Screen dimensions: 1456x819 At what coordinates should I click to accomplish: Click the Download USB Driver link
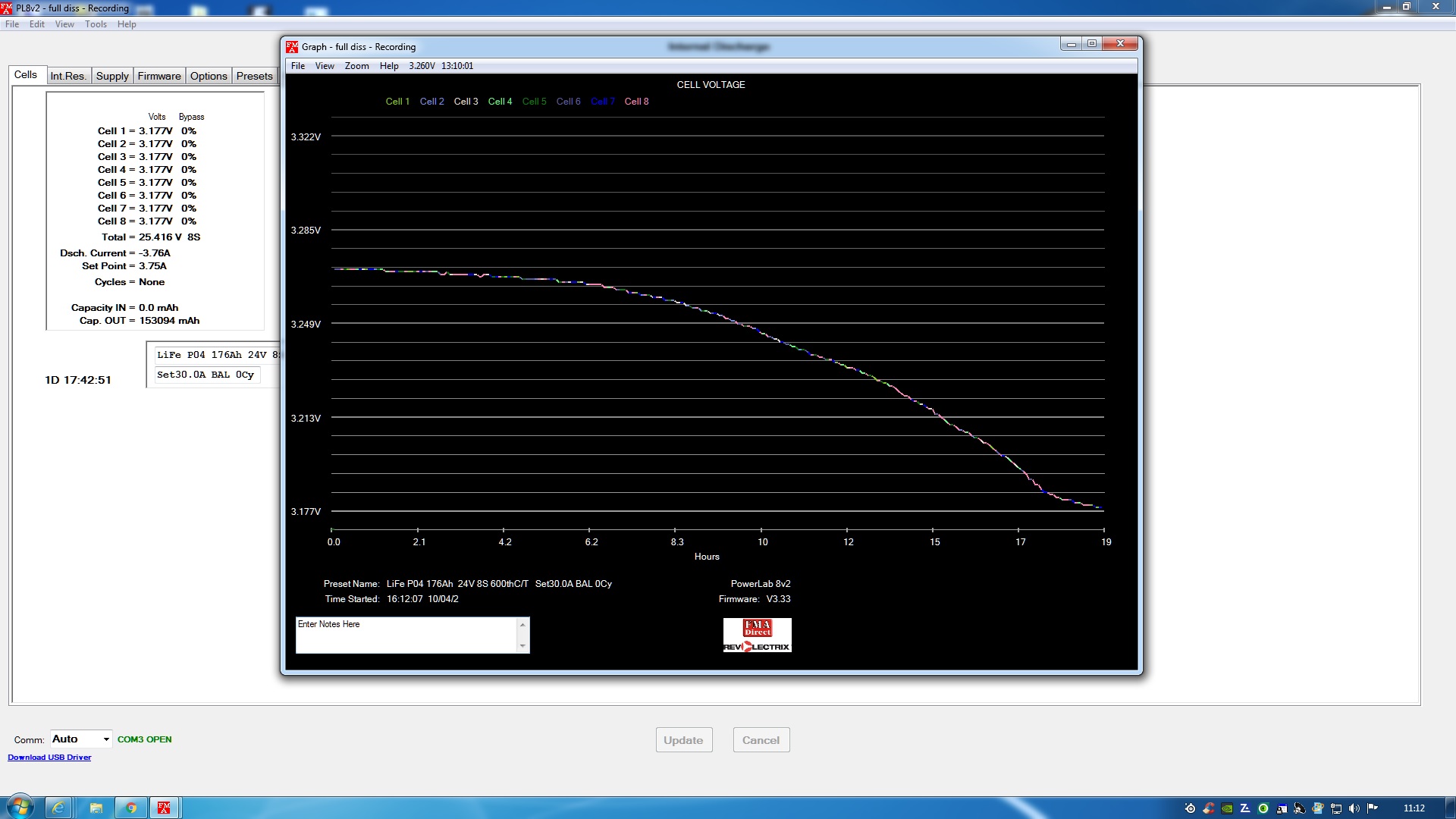[x=49, y=758]
